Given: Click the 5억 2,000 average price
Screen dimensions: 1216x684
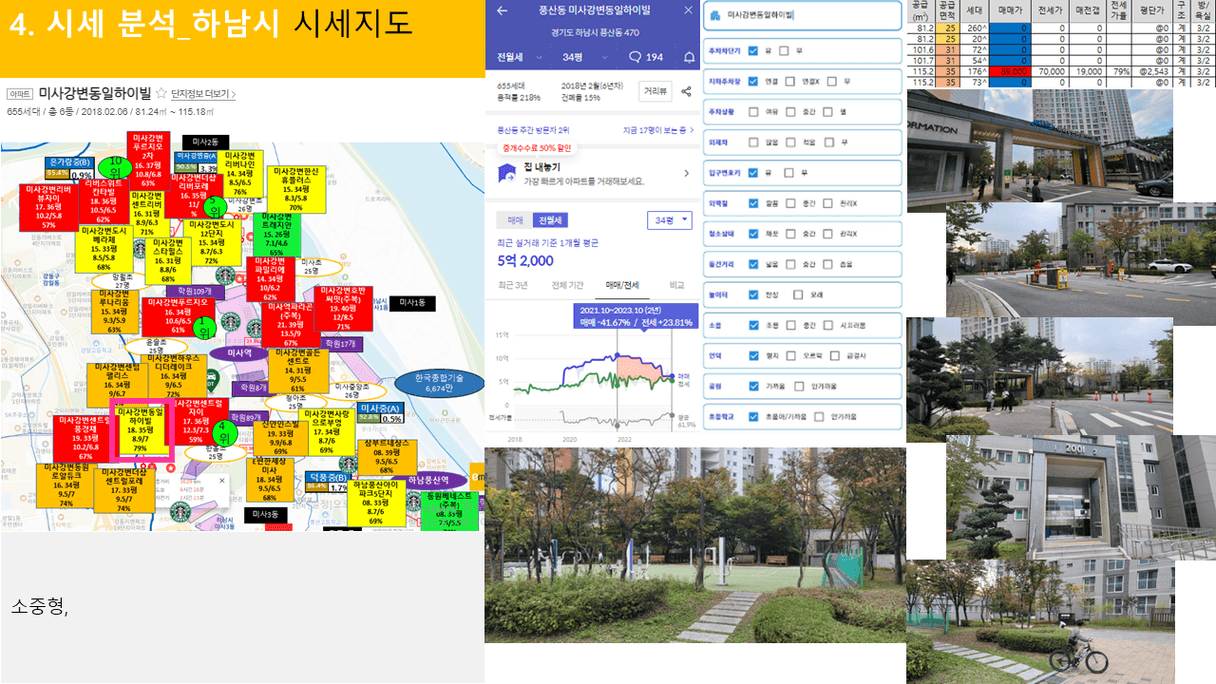Looking at the screenshot, I should (x=525, y=261).
